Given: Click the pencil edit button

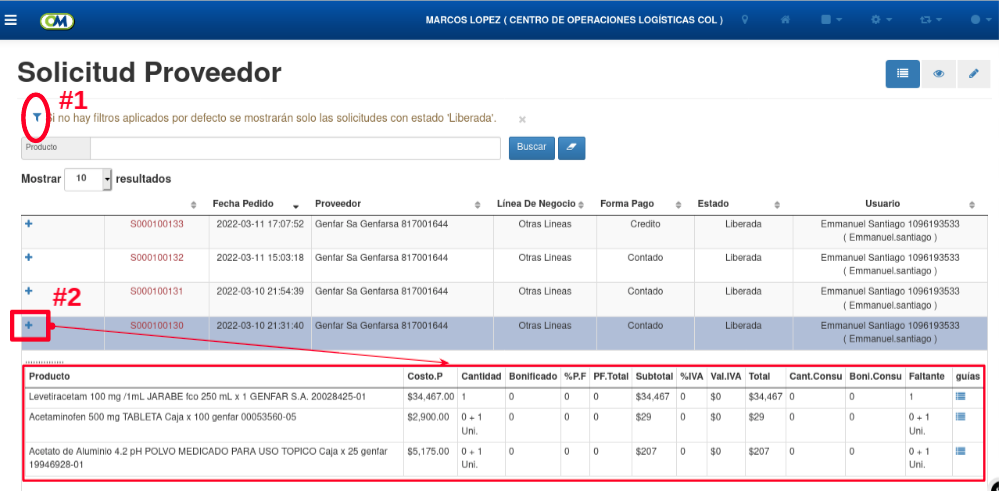Looking at the screenshot, I should 974,74.
